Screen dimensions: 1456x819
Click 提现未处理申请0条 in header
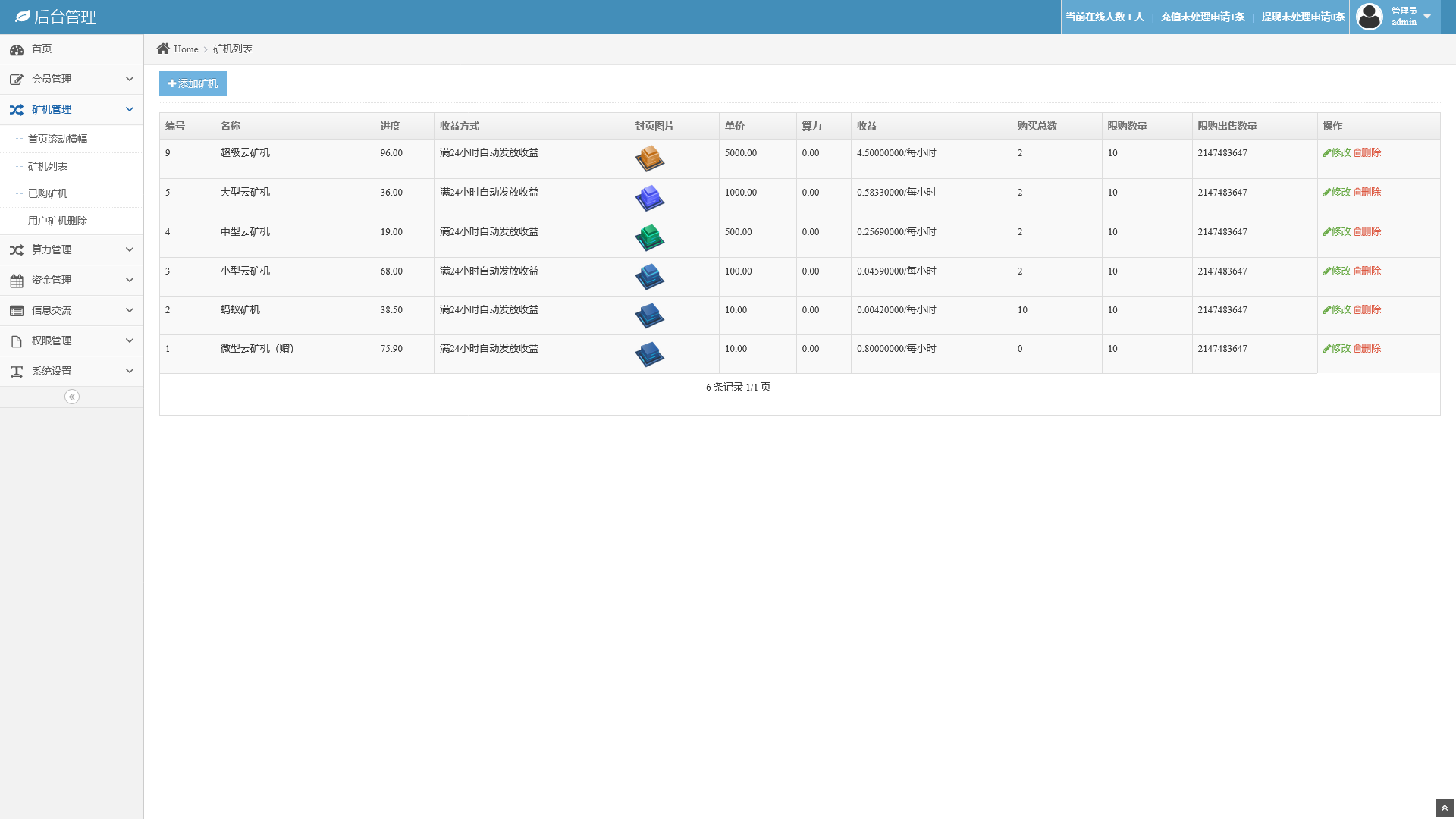click(1303, 17)
